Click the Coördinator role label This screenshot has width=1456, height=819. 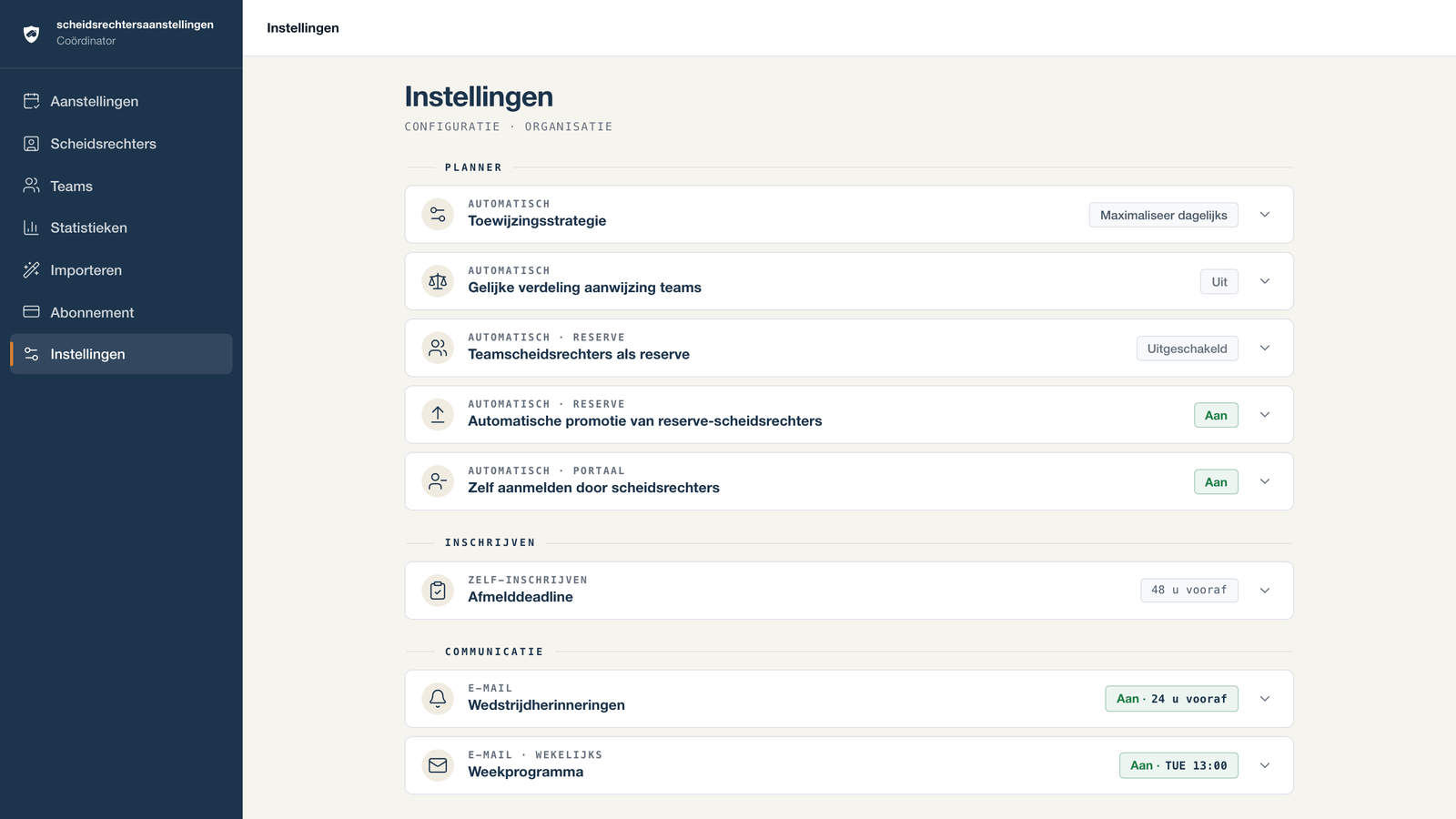pos(86,41)
